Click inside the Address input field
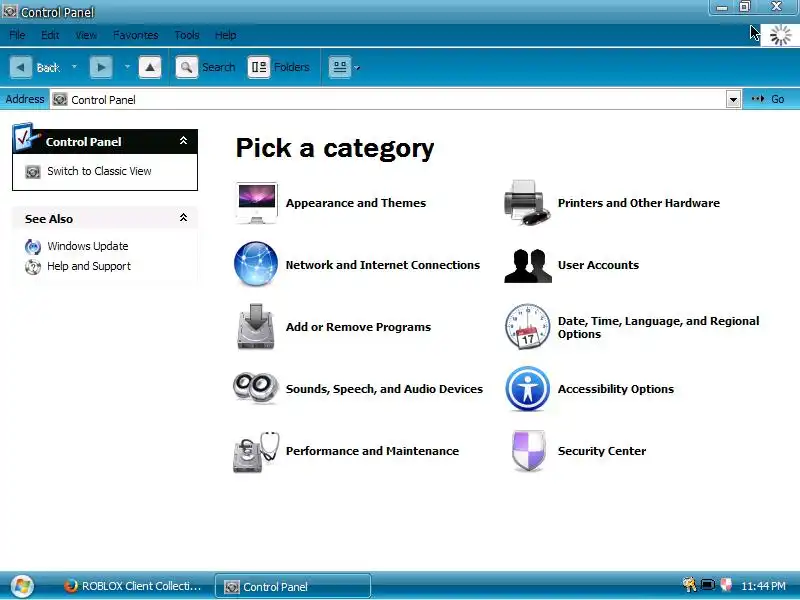This screenshot has height=600, width=800. click(395, 99)
